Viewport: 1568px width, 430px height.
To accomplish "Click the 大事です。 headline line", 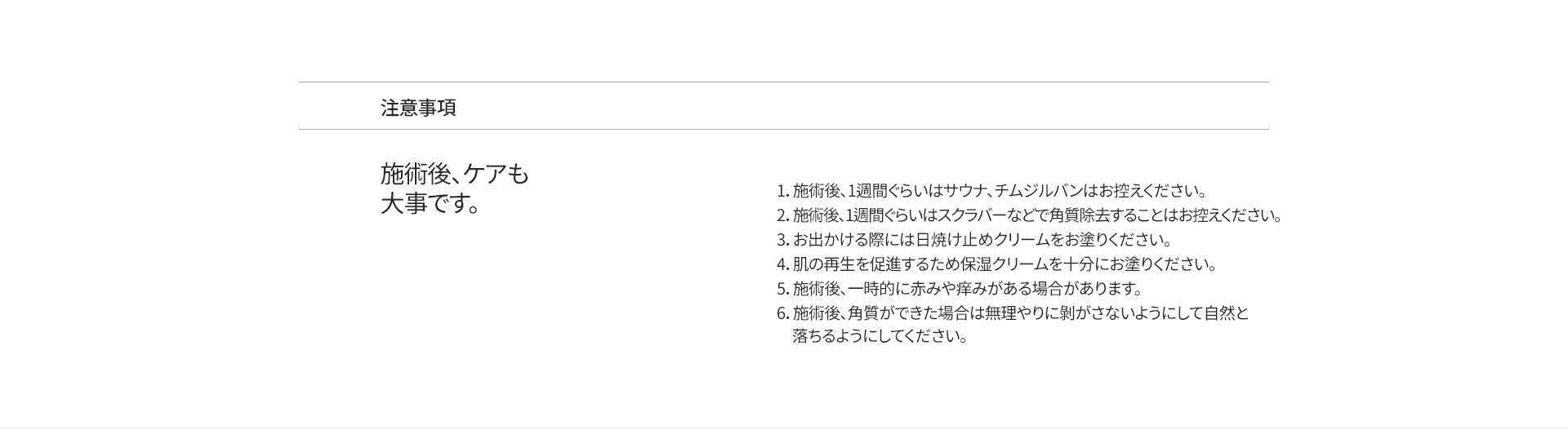I will coord(430,204).
